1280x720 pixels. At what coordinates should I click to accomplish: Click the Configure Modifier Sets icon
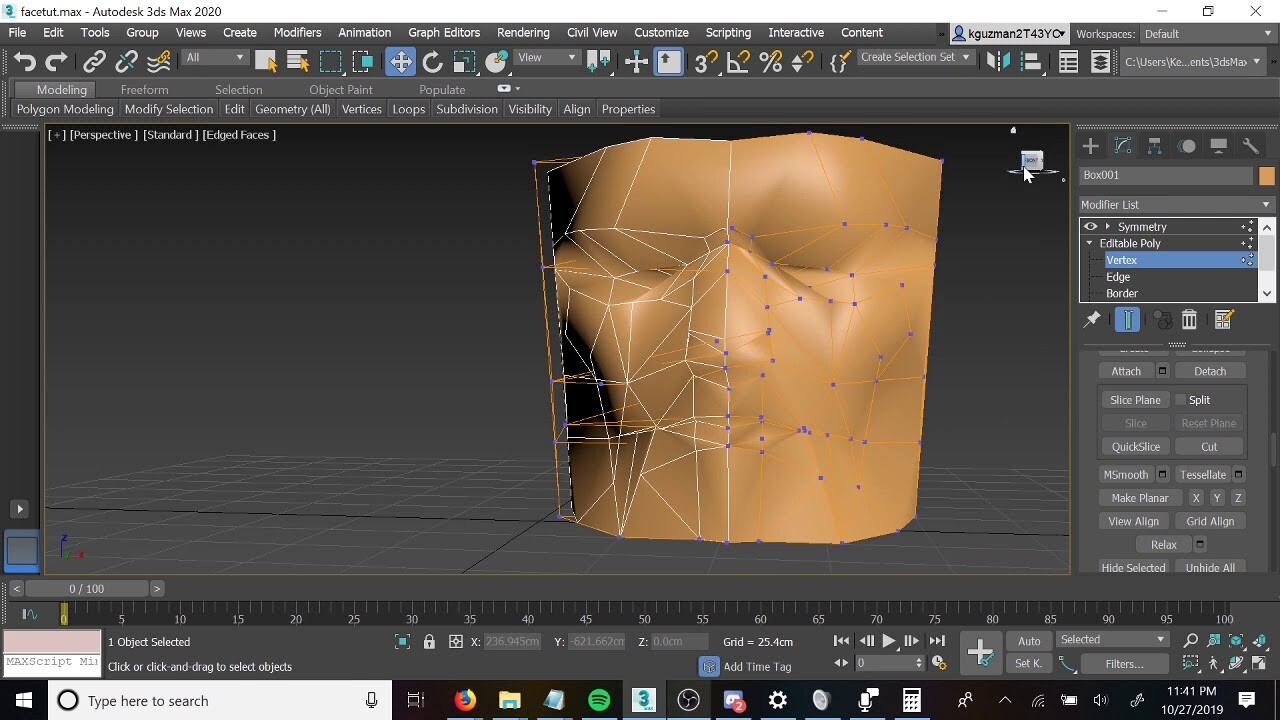1223,320
